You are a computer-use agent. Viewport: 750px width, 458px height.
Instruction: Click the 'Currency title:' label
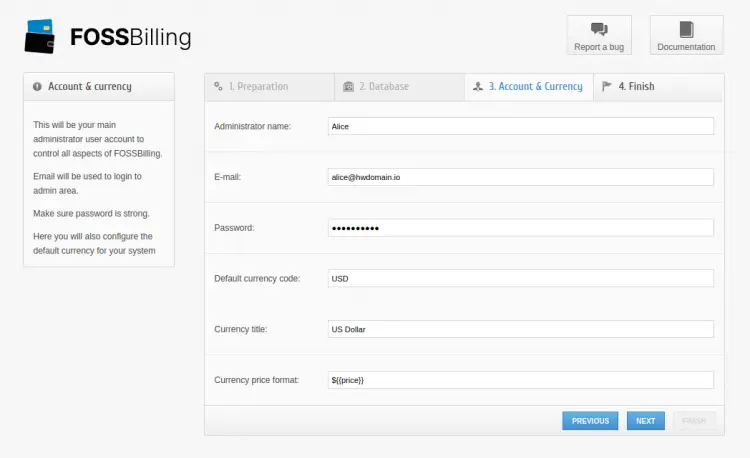(241, 329)
